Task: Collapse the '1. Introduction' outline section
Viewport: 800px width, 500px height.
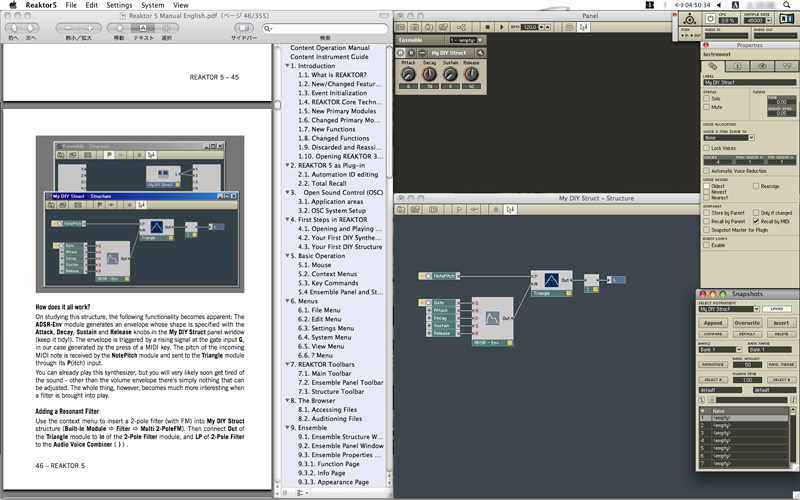Action: (x=287, y=66)
